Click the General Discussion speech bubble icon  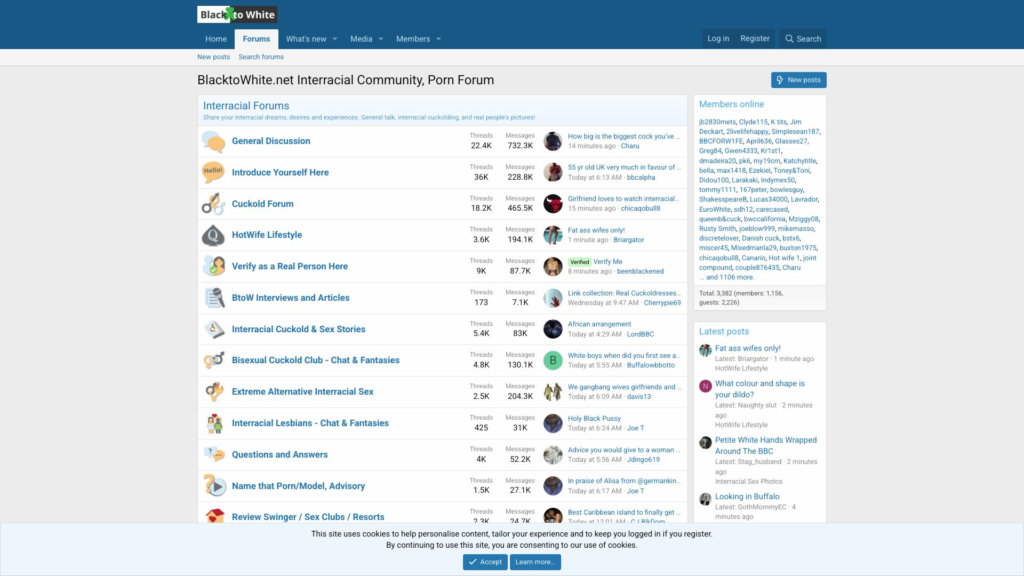coord(213,141)
